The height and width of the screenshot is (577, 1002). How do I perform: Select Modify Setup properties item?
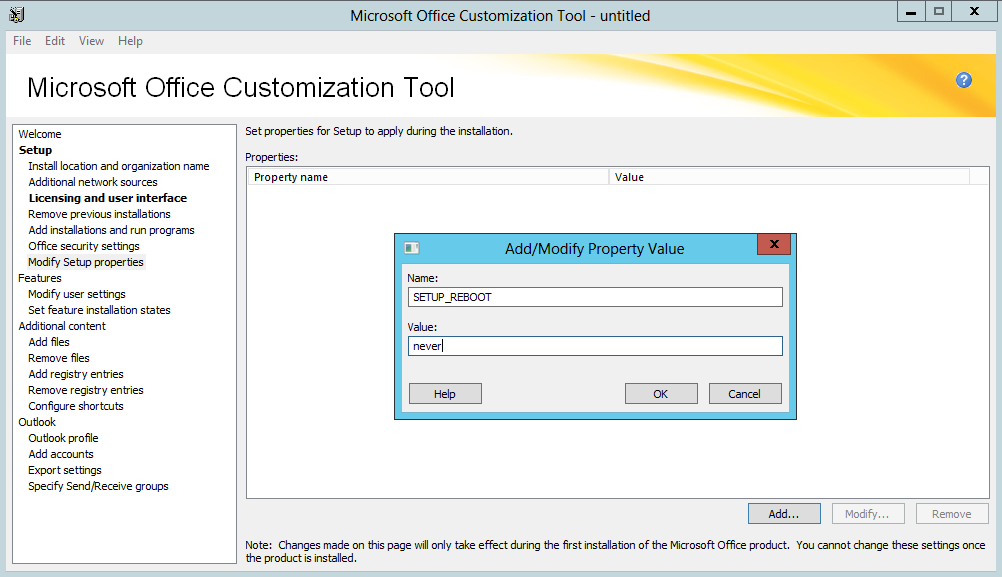[86, 262]
